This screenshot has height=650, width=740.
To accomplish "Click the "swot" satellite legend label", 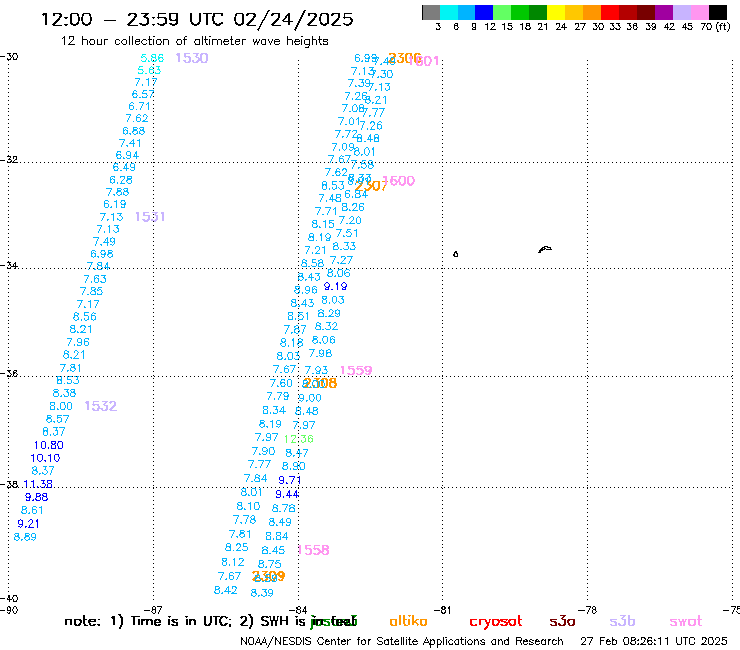I will (686, 622).
